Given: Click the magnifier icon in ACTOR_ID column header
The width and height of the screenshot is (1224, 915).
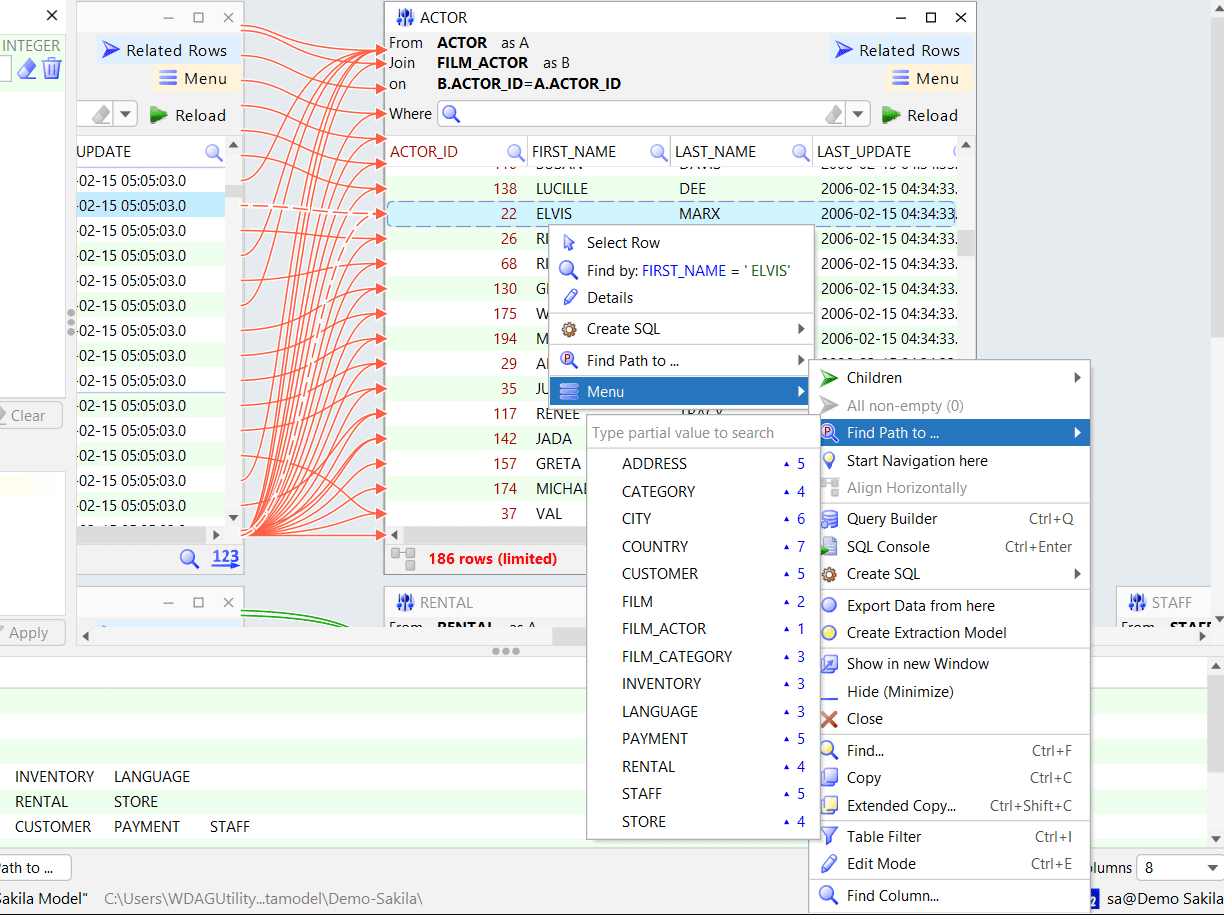Looking at the screenshot, I should click(x=515, y=152).
